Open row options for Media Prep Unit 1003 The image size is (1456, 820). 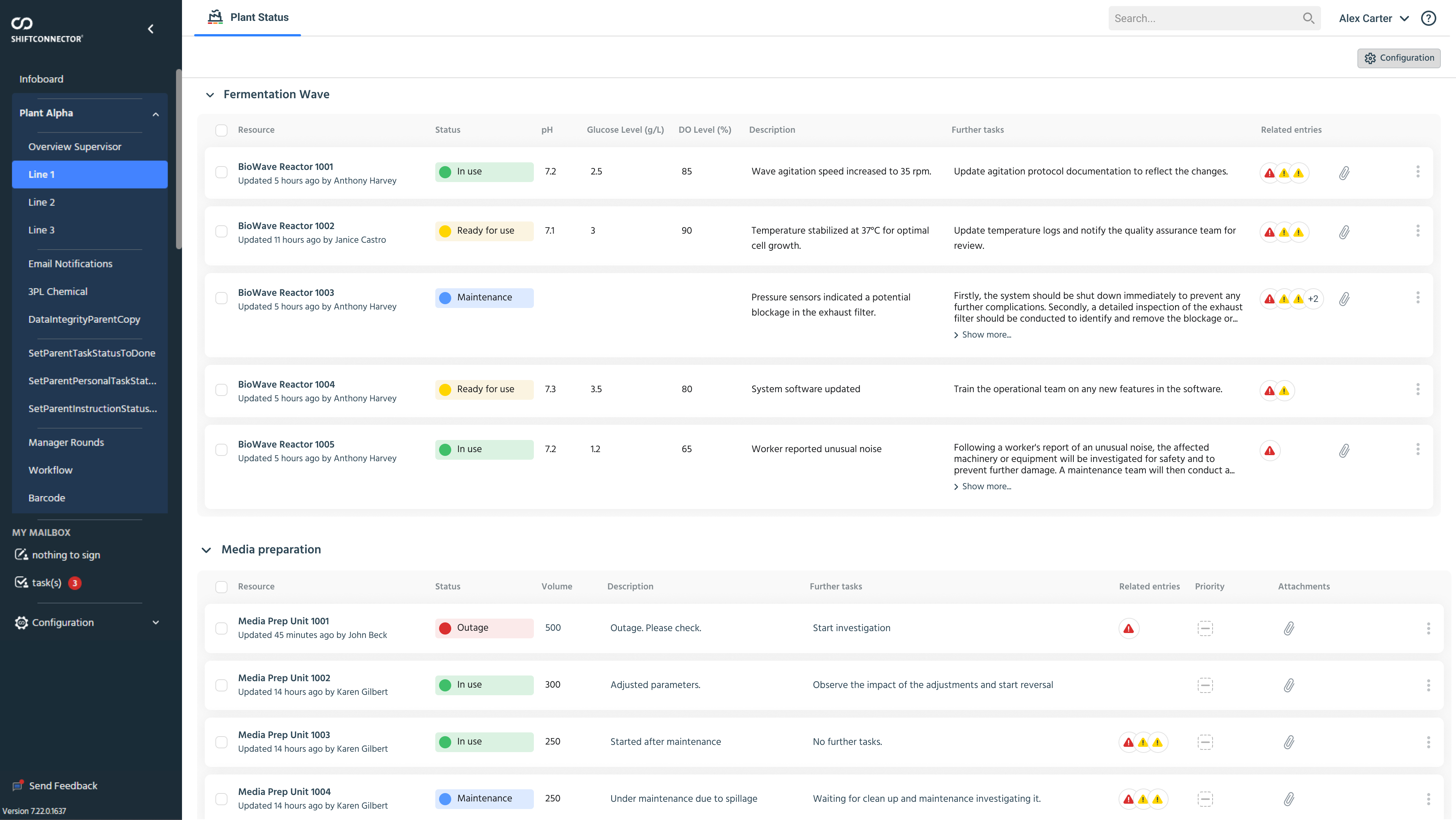click(1428, 742)
